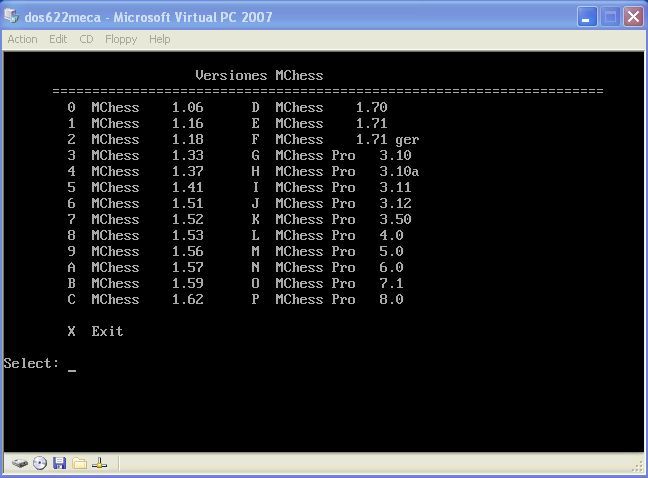This screenshot has height=478, width=648.
Task: Click the floppy disk status icon
Action: click(x=60, y=464)
